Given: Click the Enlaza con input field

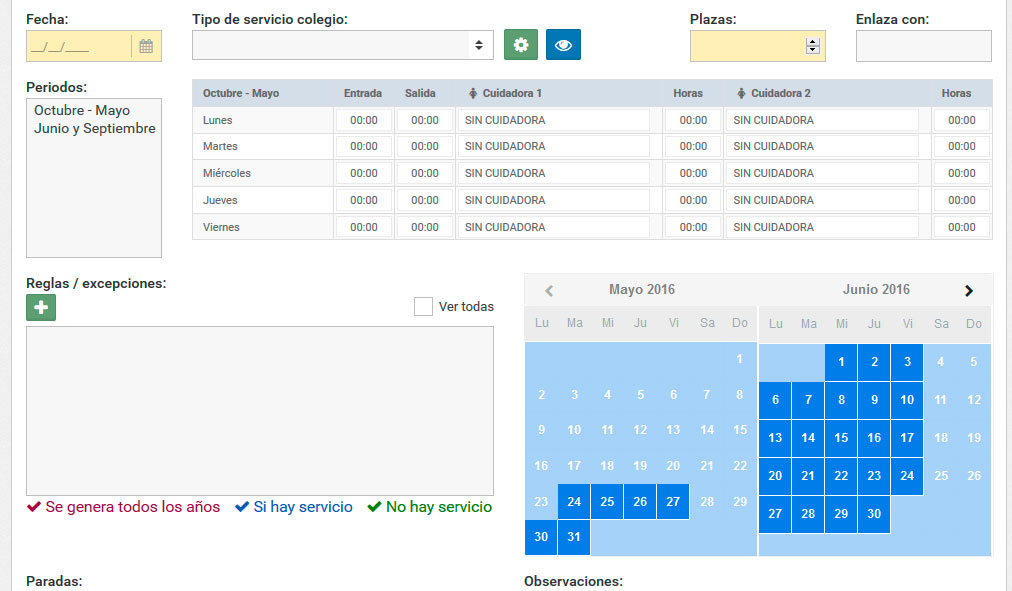Looking at the screenshot, I should 924,46.
